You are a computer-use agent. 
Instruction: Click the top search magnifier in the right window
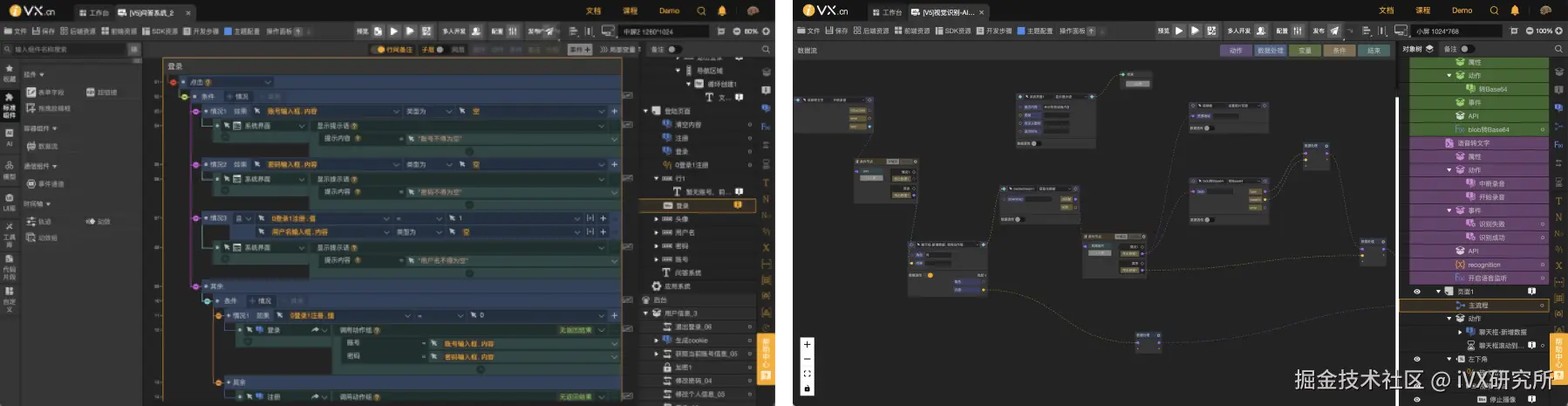pyautogui.click(x=1494, y=10)
